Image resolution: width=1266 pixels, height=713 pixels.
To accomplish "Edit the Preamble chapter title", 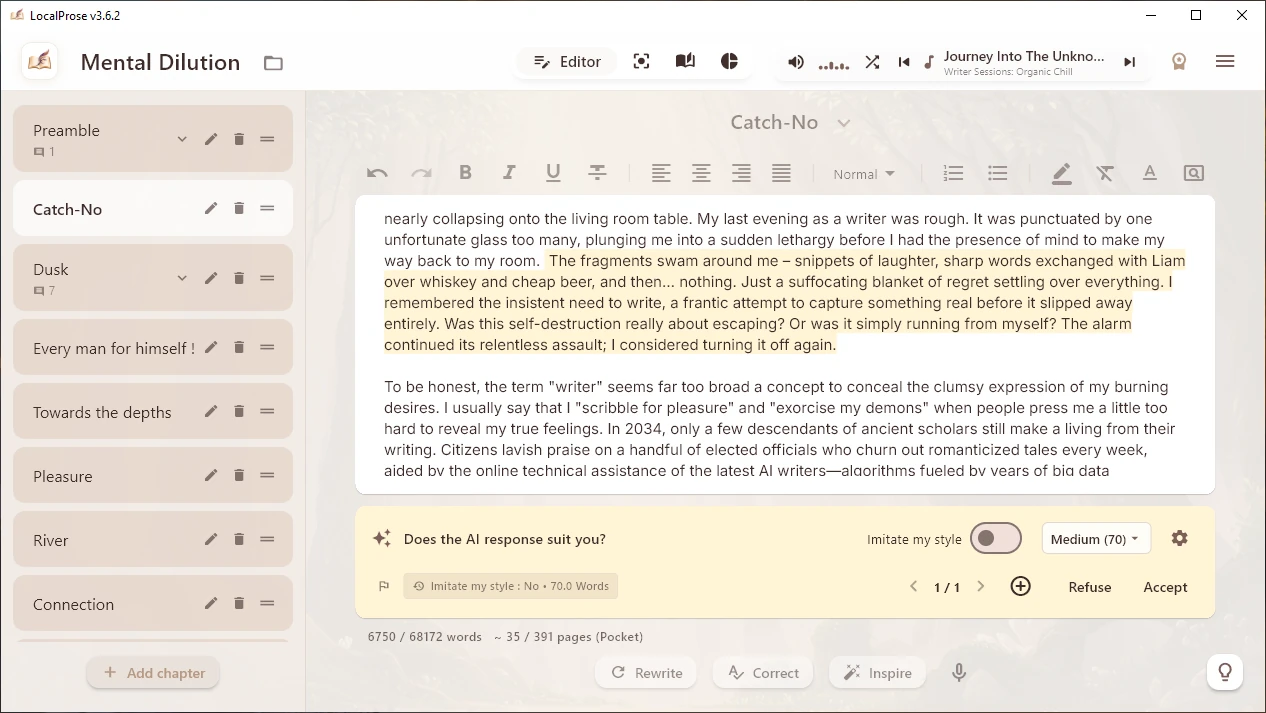I will pos(211,139).
